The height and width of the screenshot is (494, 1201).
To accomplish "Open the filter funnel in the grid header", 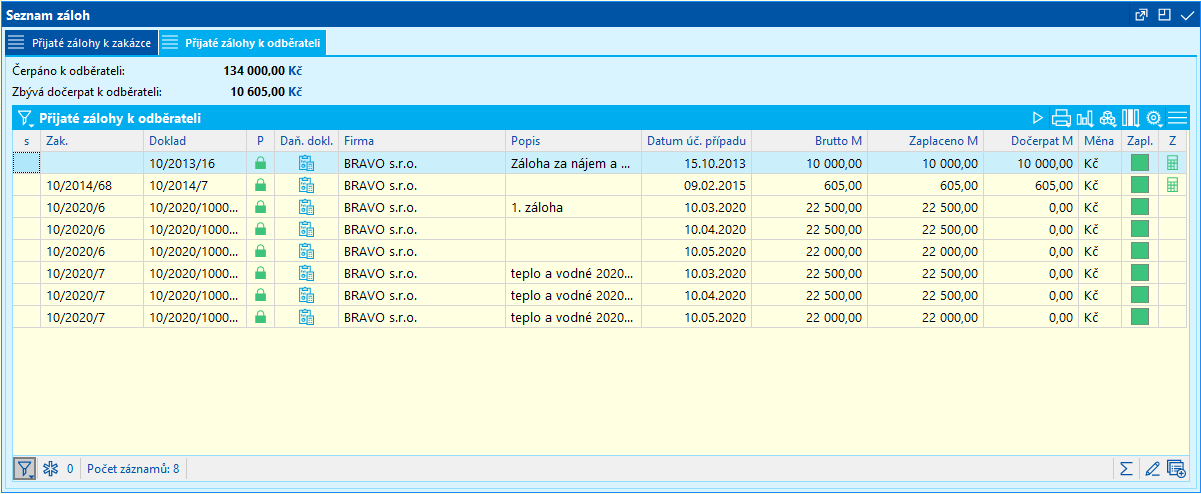I will [x=25, y=118].
